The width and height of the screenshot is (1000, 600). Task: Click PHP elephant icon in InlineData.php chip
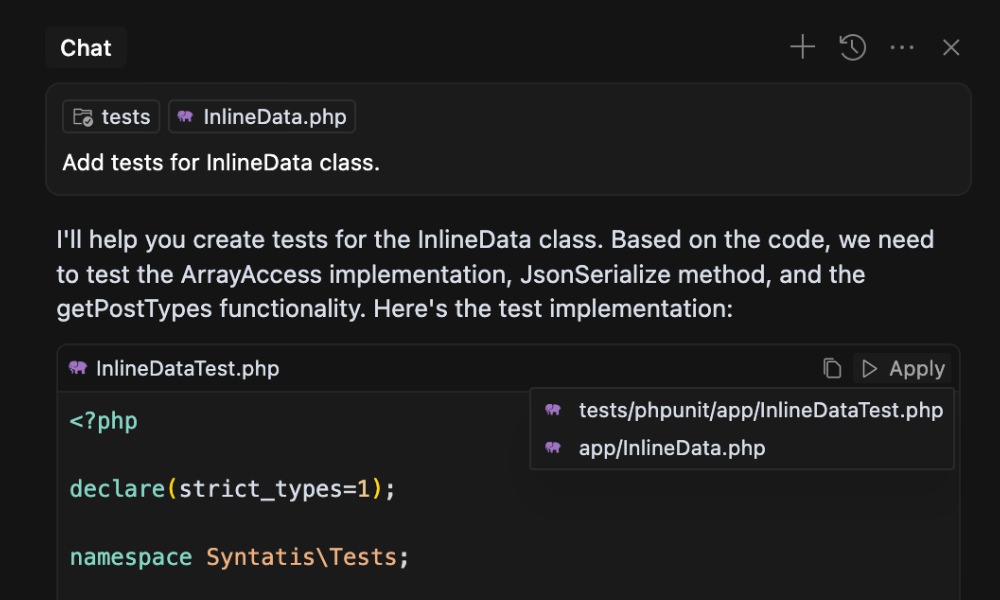point(185,117)
